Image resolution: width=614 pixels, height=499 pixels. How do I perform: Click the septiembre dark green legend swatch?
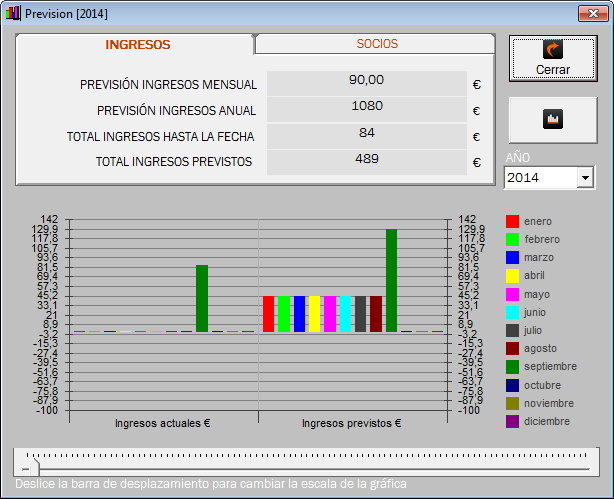(x=512, y=367)
